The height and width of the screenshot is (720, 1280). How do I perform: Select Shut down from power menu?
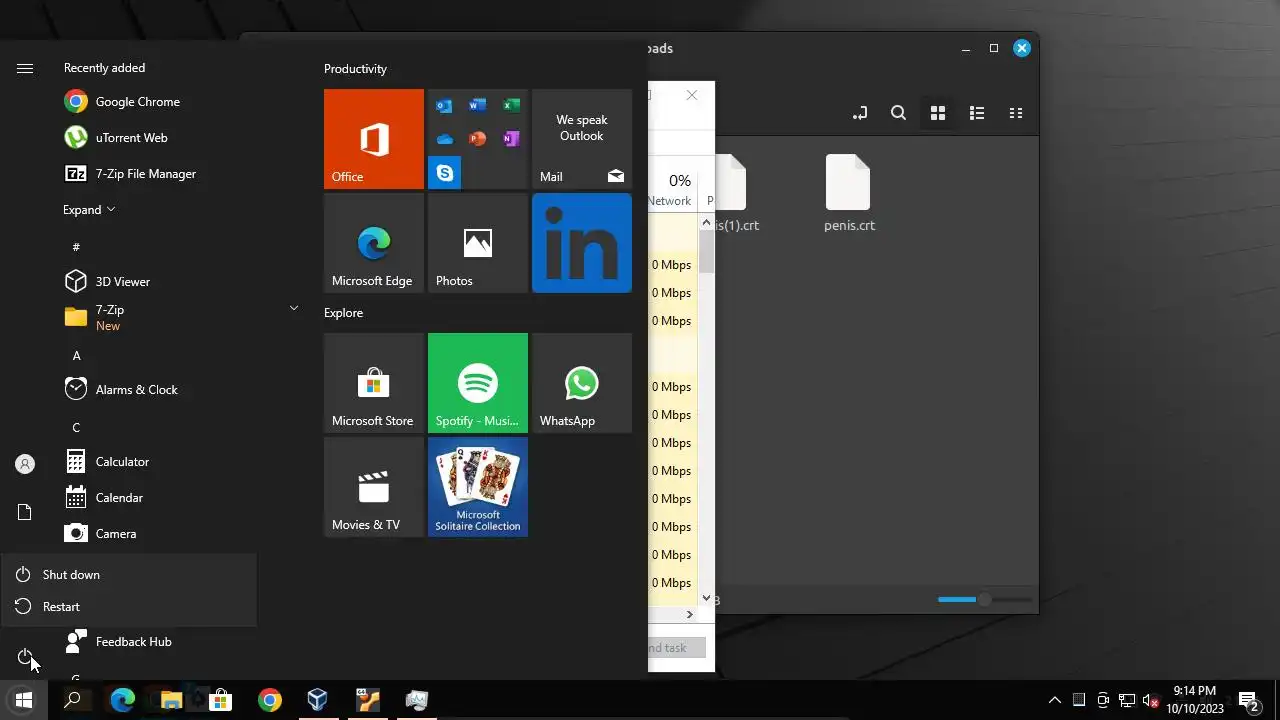click(x=128, y=575)
